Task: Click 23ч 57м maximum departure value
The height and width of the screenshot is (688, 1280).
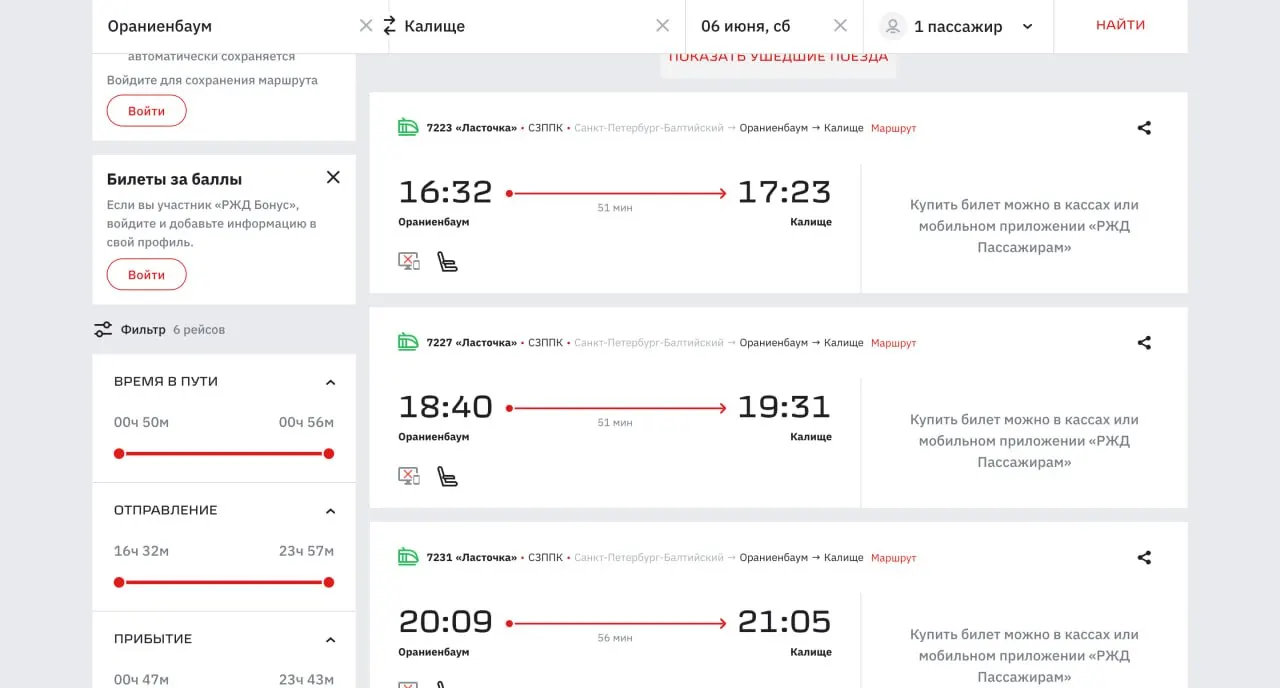Action: 306,552
